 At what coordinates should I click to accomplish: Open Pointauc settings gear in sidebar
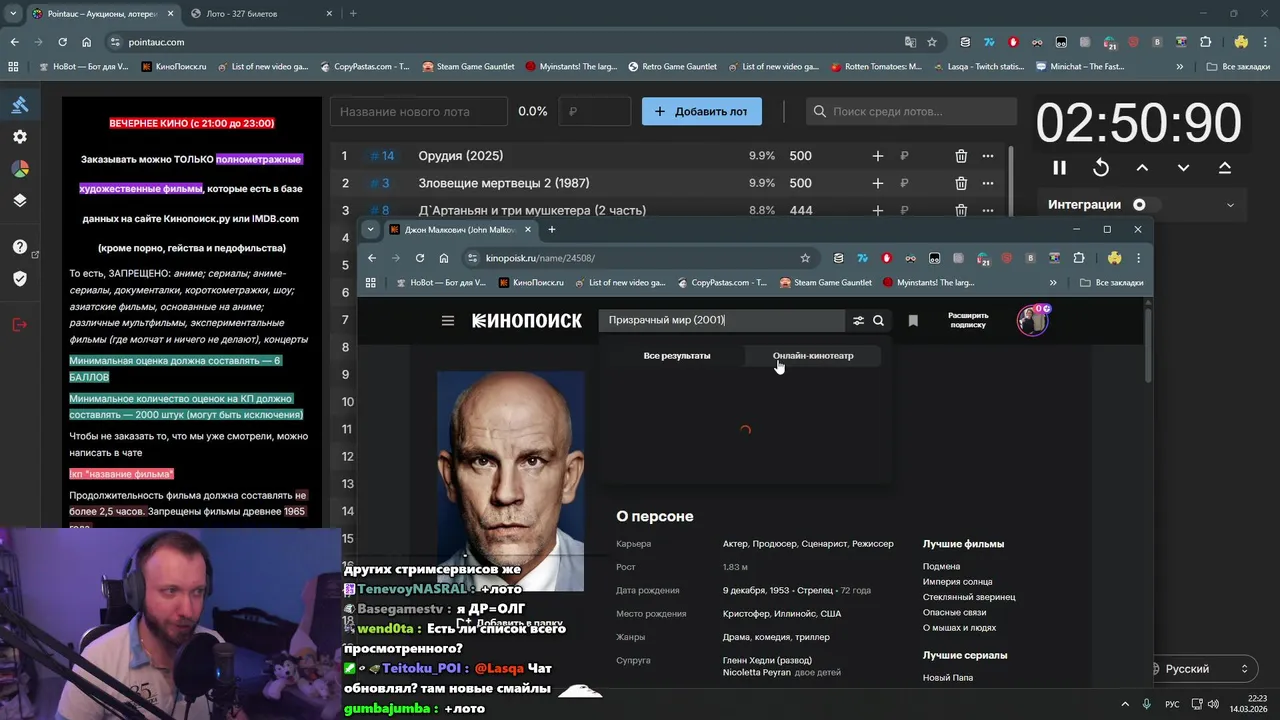point(20,137)
